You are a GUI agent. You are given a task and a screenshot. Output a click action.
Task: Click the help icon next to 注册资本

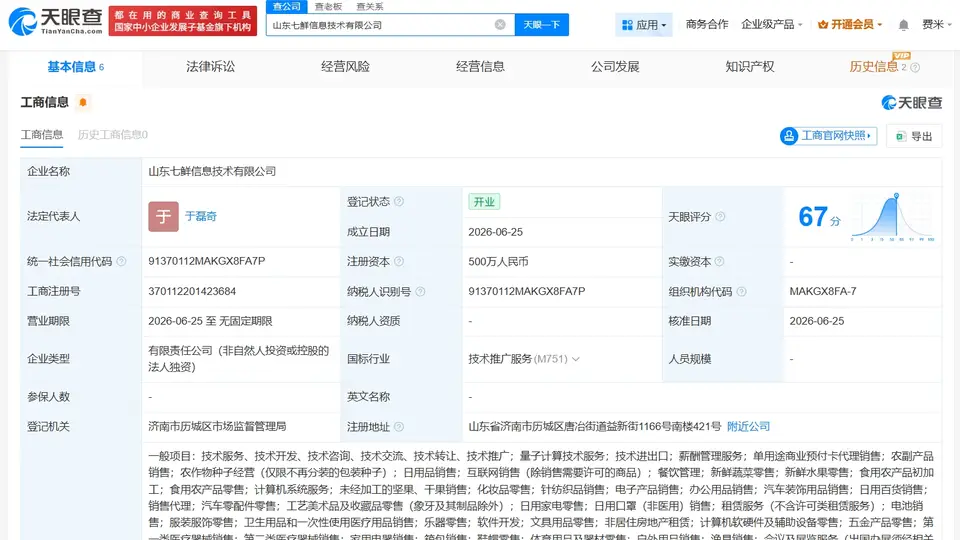[399, 261]
